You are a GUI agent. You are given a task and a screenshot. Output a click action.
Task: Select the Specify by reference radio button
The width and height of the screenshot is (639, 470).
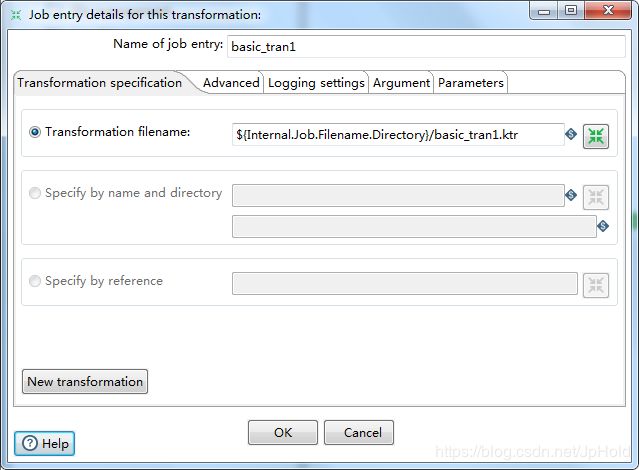[35, 281]
